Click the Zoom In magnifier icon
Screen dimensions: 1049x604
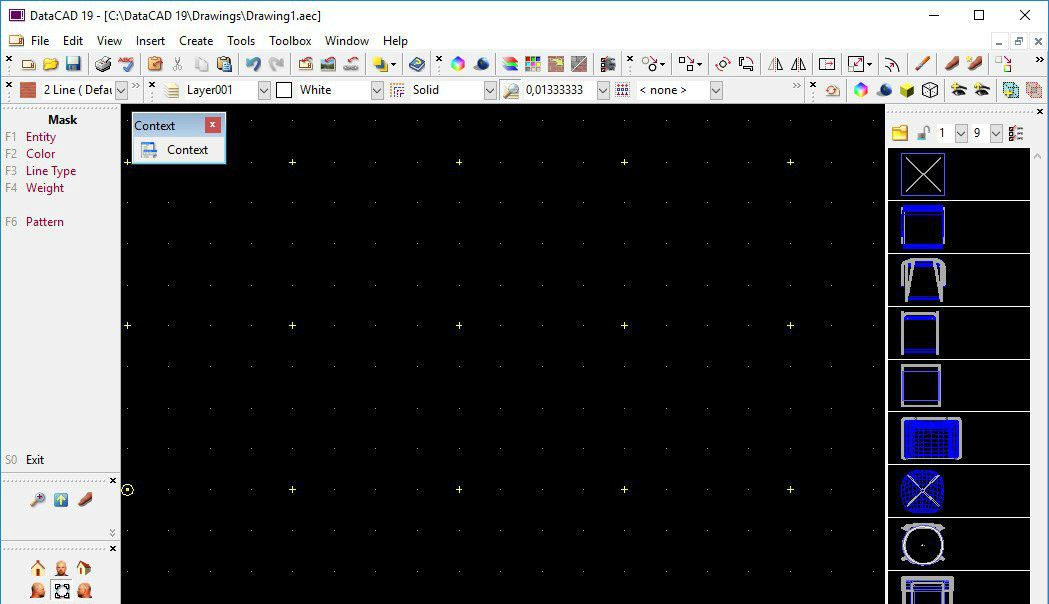(38, 500)
